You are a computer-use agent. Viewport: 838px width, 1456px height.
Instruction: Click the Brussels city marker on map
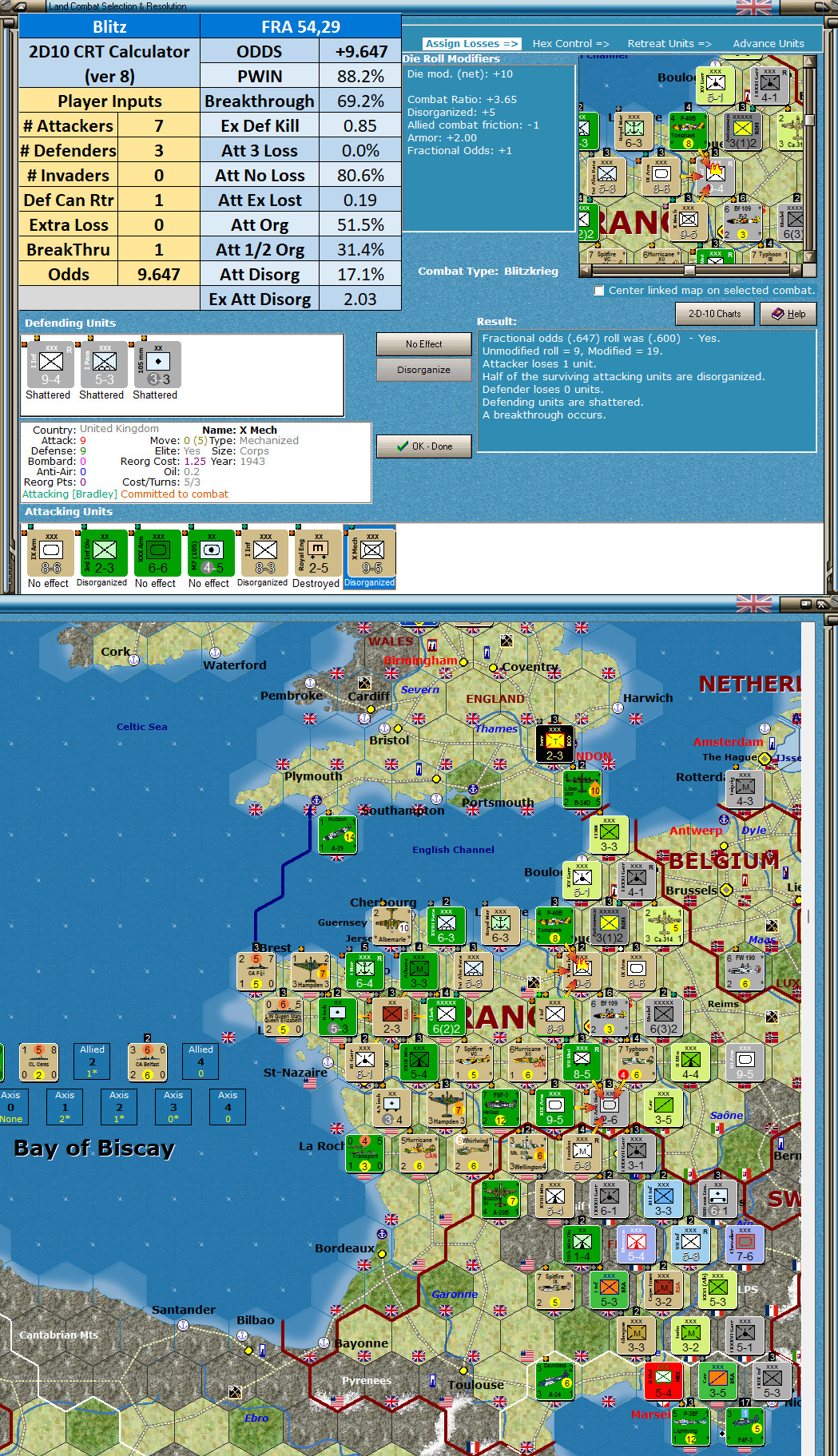[726, 889]
